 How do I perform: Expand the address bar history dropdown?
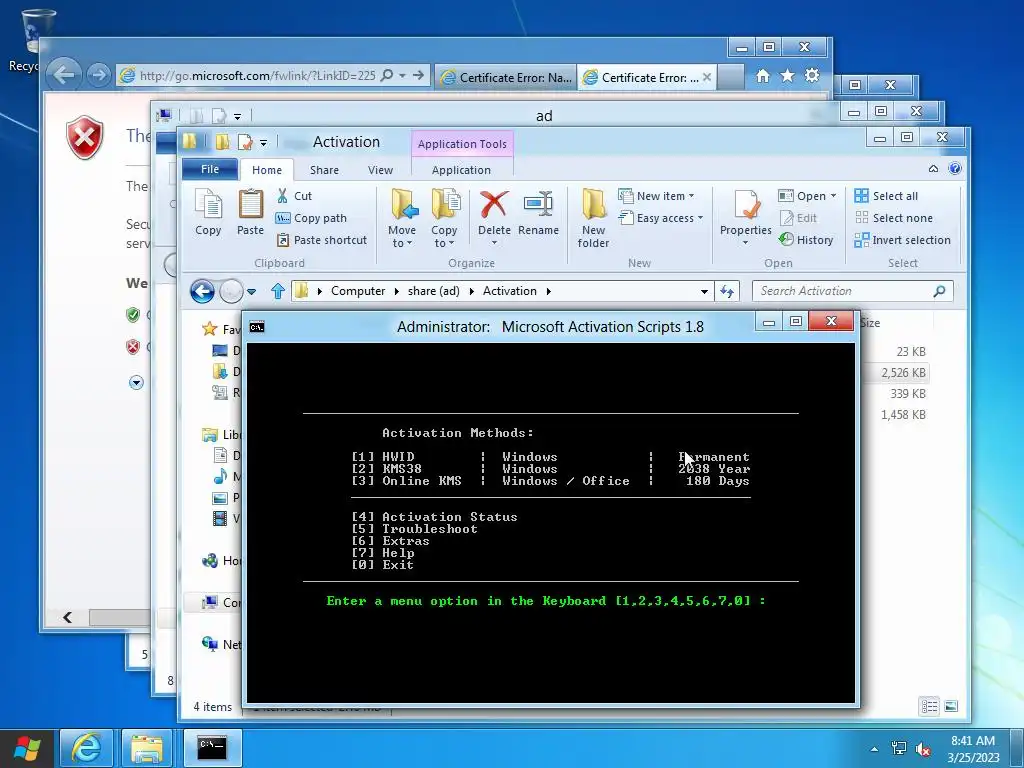click(x=704, y=291)
